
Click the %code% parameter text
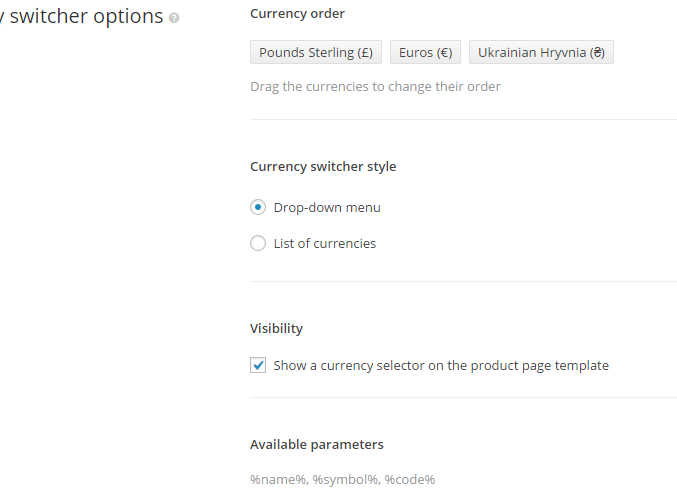[410, 479]
